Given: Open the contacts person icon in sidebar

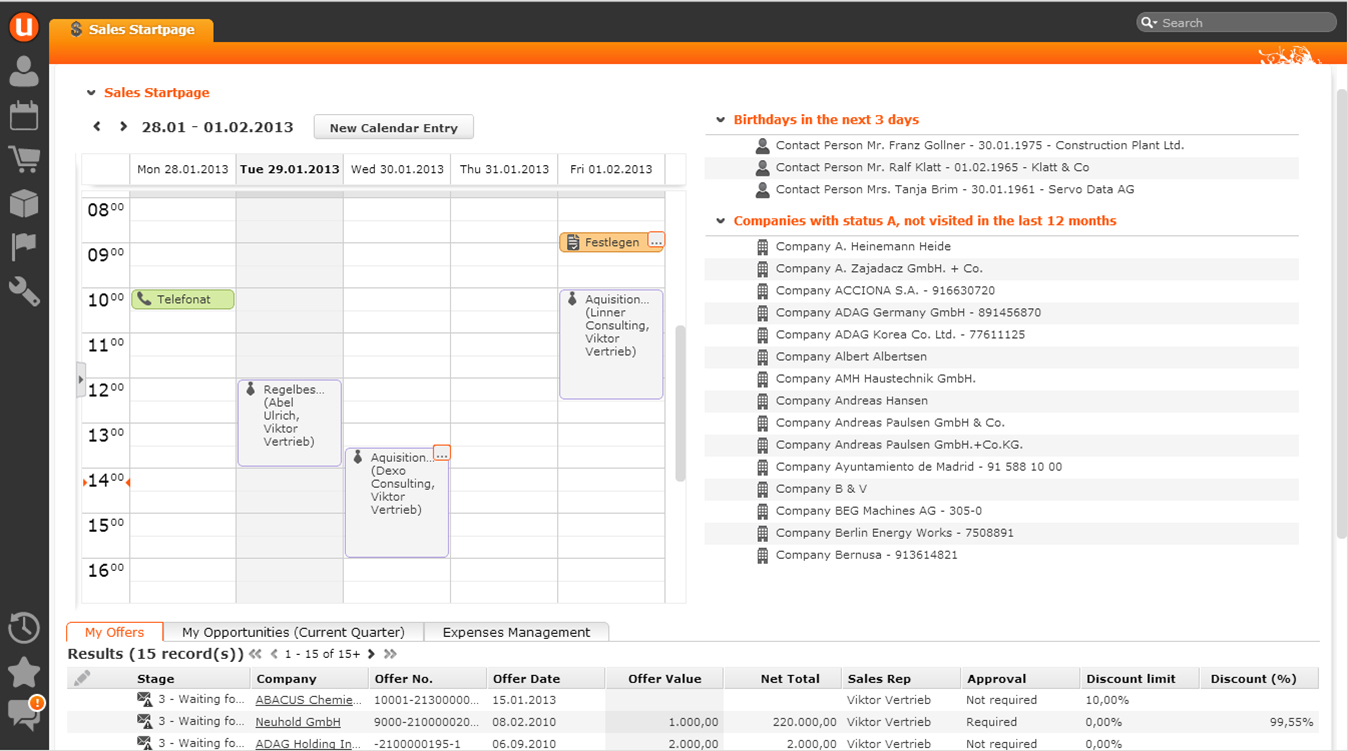Looking at the screenshot, I should 24,71.
